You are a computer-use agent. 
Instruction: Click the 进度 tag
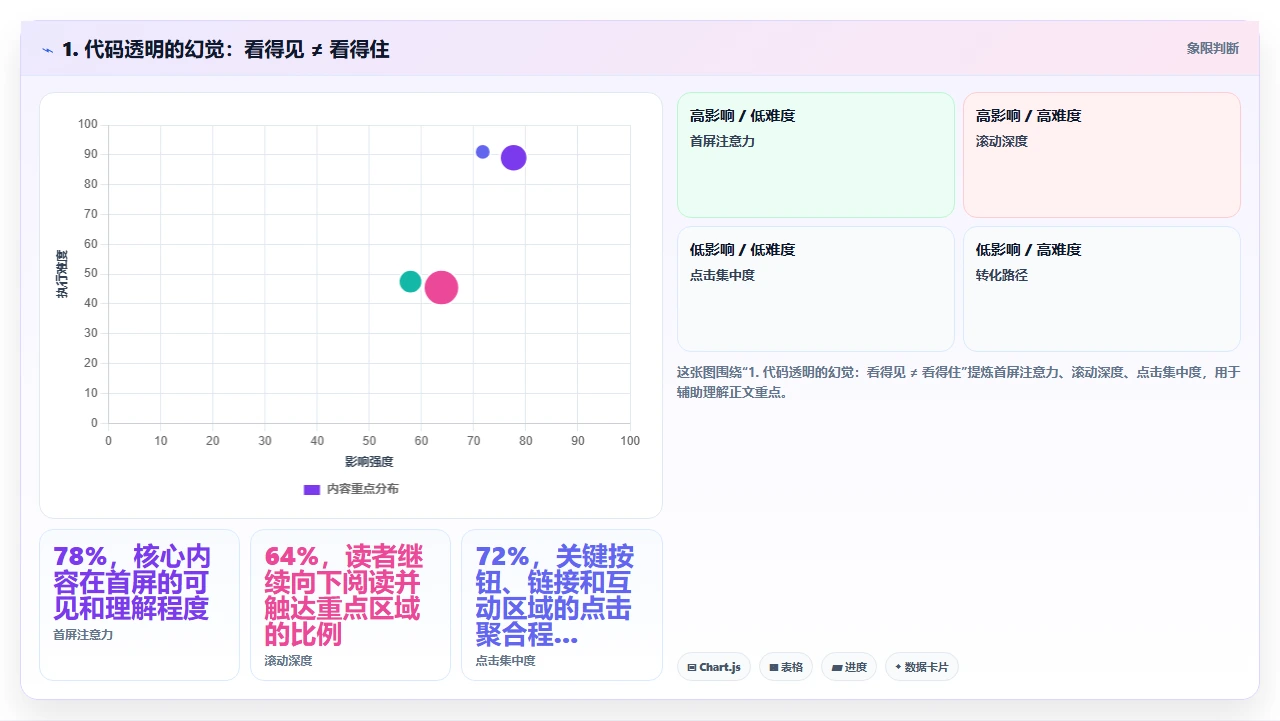tap(849, 667)
